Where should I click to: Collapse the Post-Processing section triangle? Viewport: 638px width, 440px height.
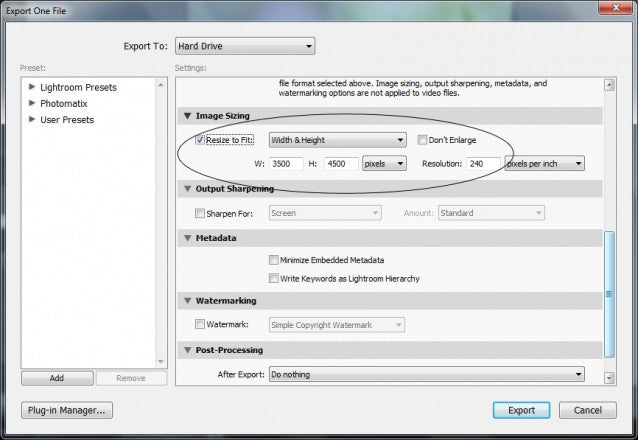tap(186, 351)
